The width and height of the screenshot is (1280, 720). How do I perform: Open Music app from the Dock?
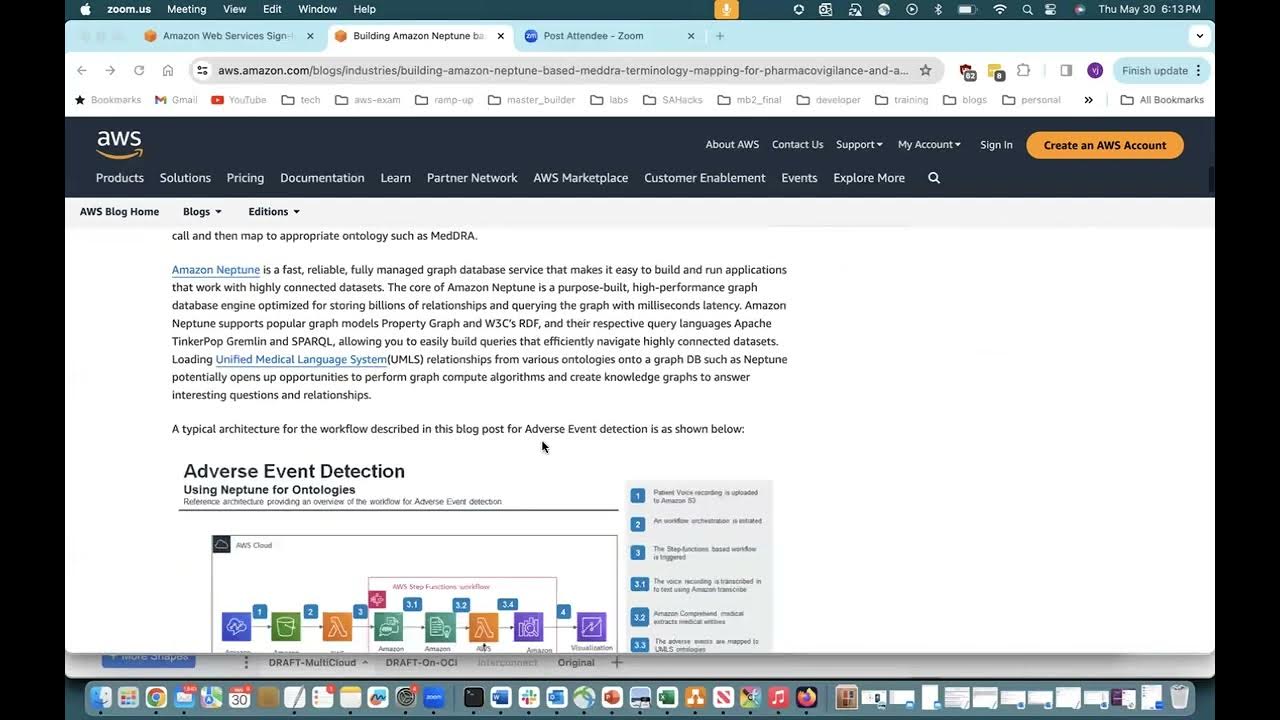click(779, 697)
